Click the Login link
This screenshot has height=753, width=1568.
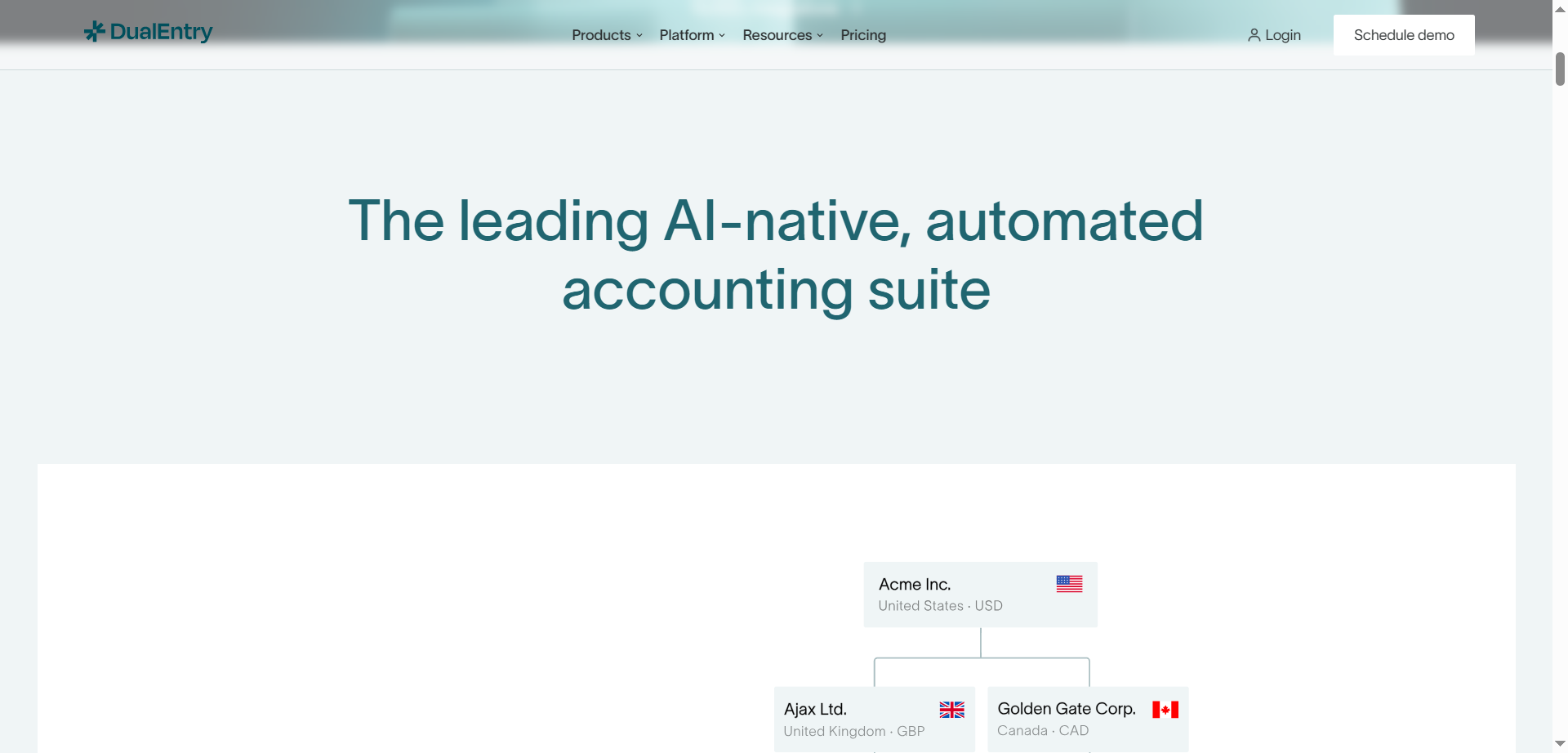coord(1282,34)
